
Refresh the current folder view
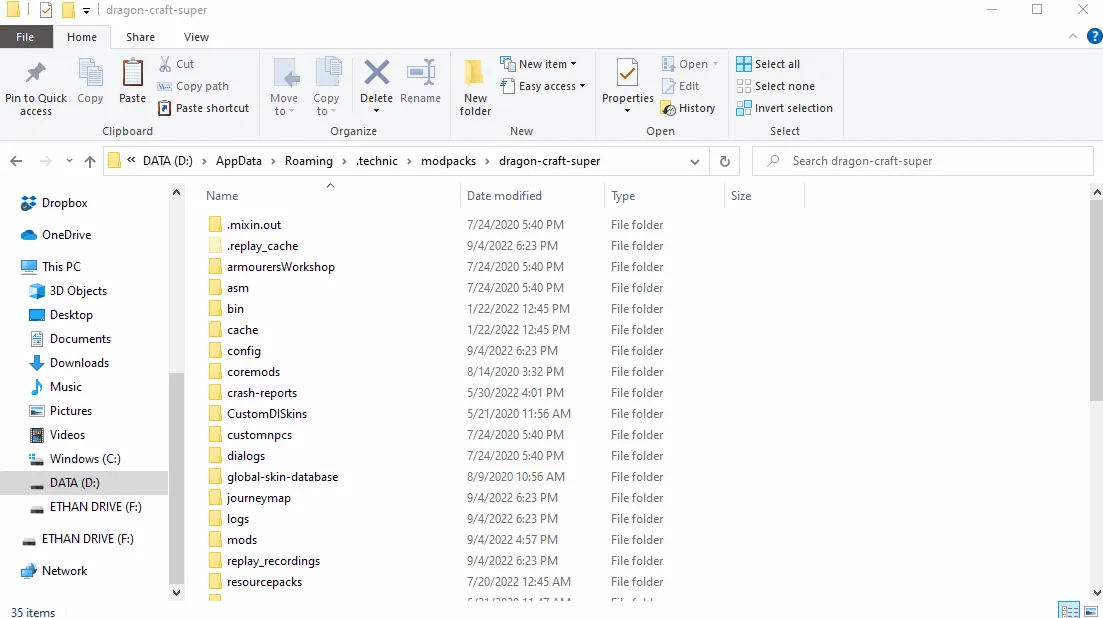pos(725,161)
